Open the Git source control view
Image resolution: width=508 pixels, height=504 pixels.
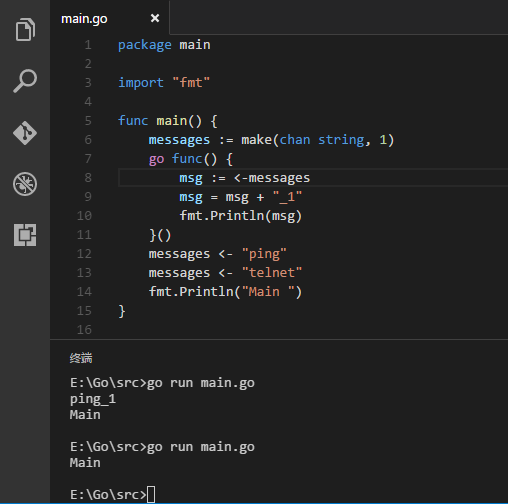coord(25,133)
